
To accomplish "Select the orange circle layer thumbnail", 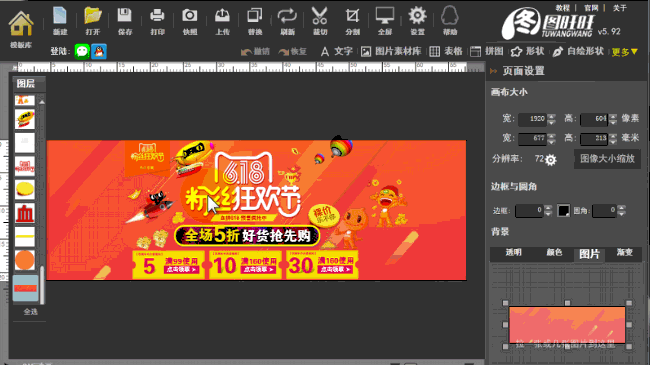I will pyautogui.click(x=25, y=260).
